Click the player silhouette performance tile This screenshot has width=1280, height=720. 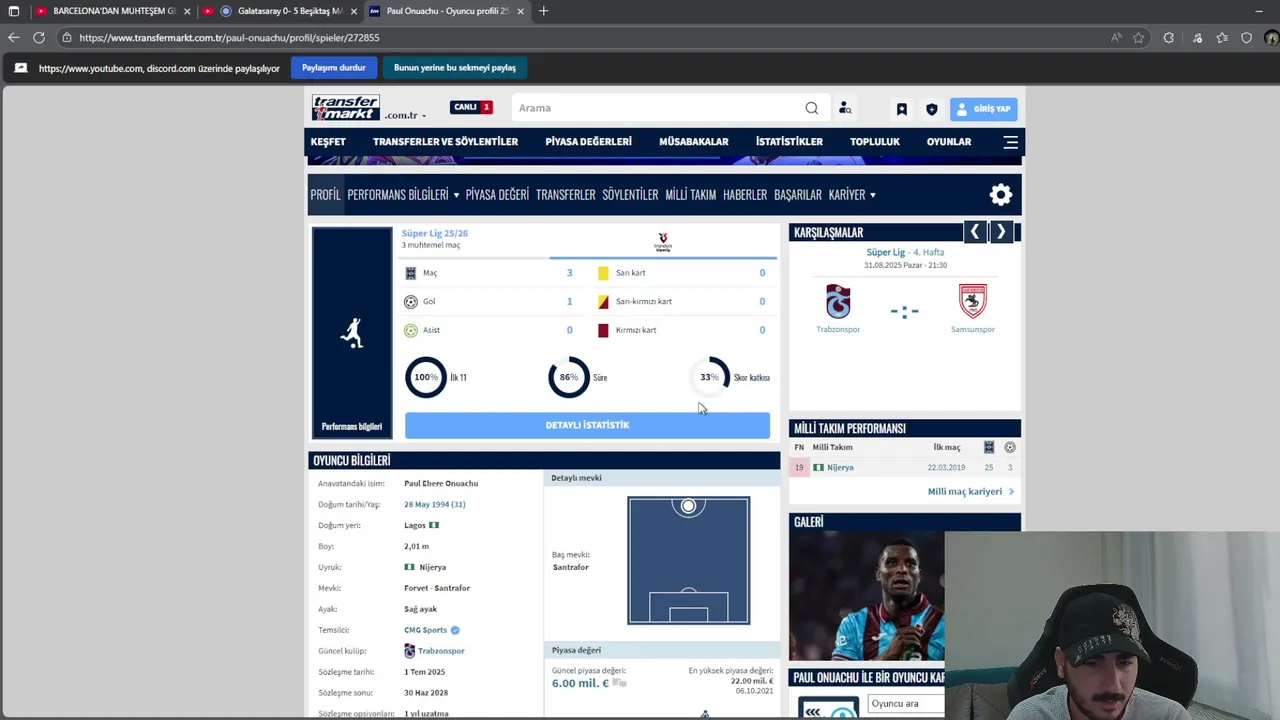(x=352, y=333)
